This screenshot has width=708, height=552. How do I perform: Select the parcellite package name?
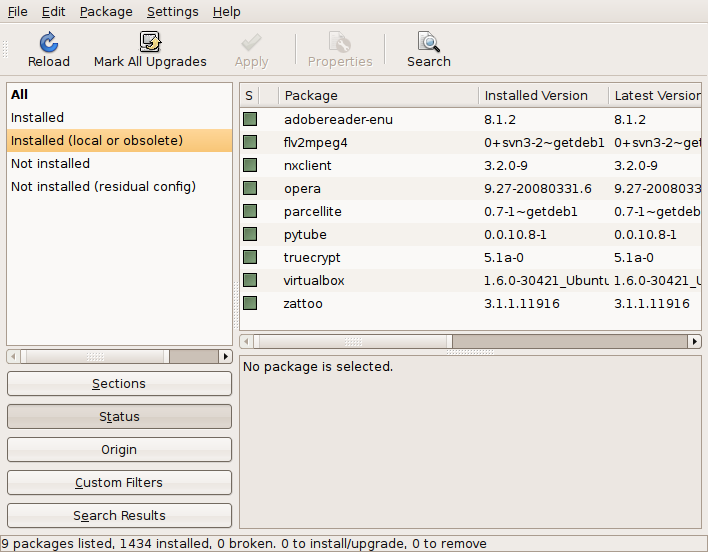pos(312,212)
